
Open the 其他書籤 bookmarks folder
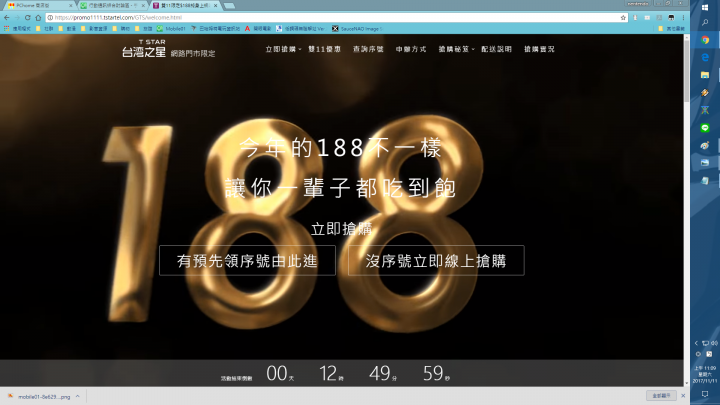[671, 28]
